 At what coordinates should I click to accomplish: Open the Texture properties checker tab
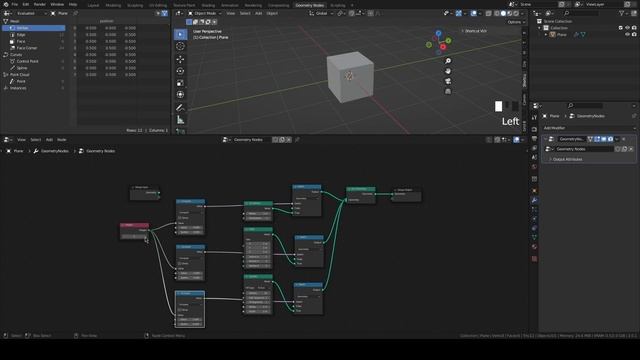(534, 259)
